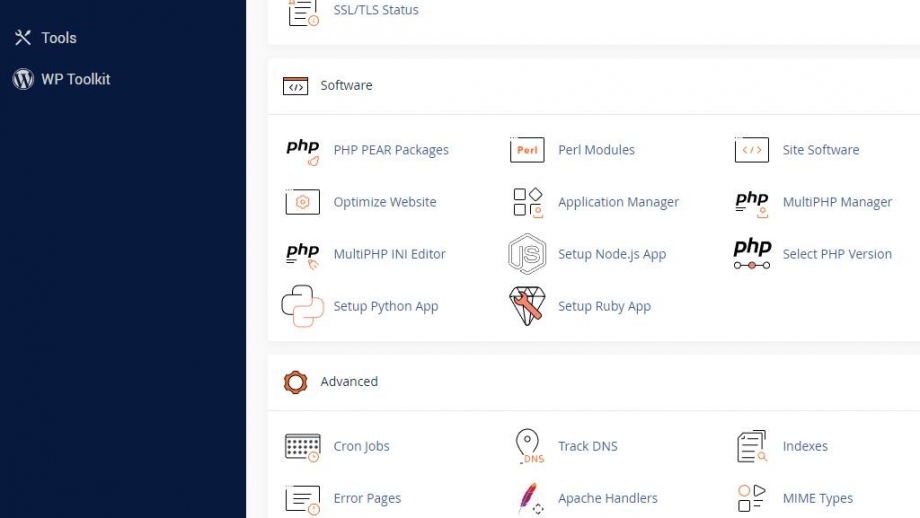Screen dimensions: 920x518
Task: Open the Error Pages link
Action: [x=367, y=499]
